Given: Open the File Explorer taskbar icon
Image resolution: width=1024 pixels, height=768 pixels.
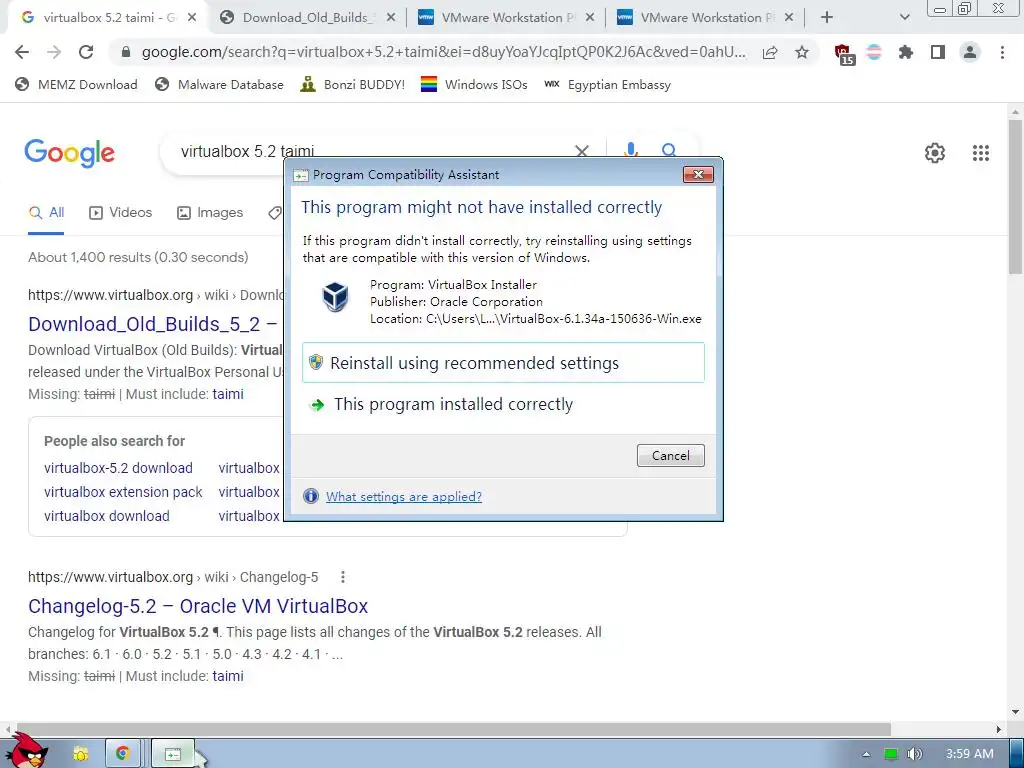Looking at the screenshot, I should (x=80, y=754).
